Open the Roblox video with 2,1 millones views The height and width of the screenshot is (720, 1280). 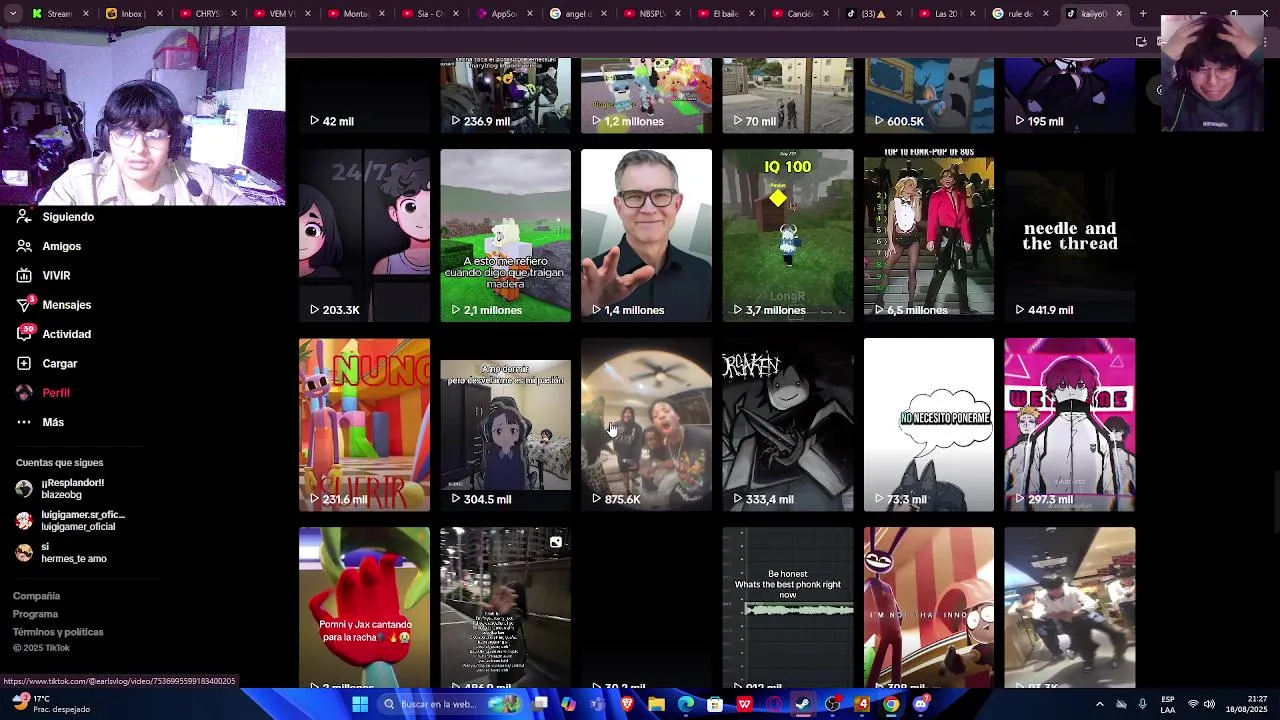(505, 236)
